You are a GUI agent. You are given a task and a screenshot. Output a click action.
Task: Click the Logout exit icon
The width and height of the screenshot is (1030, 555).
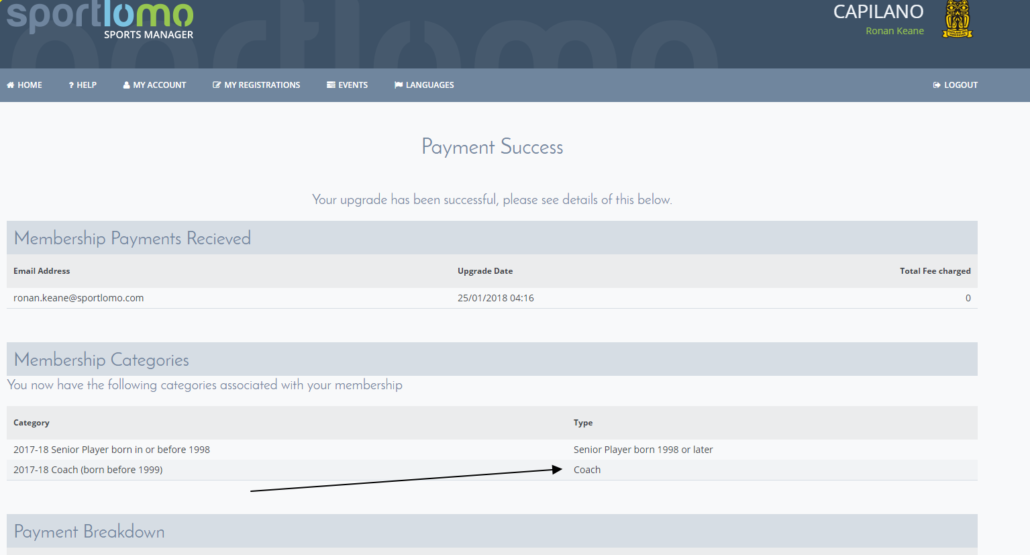click(x=937, y=85)
